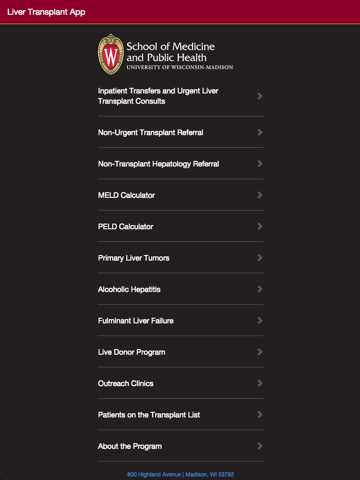Click the University of Wisconsin crest logo

point(111,54)
